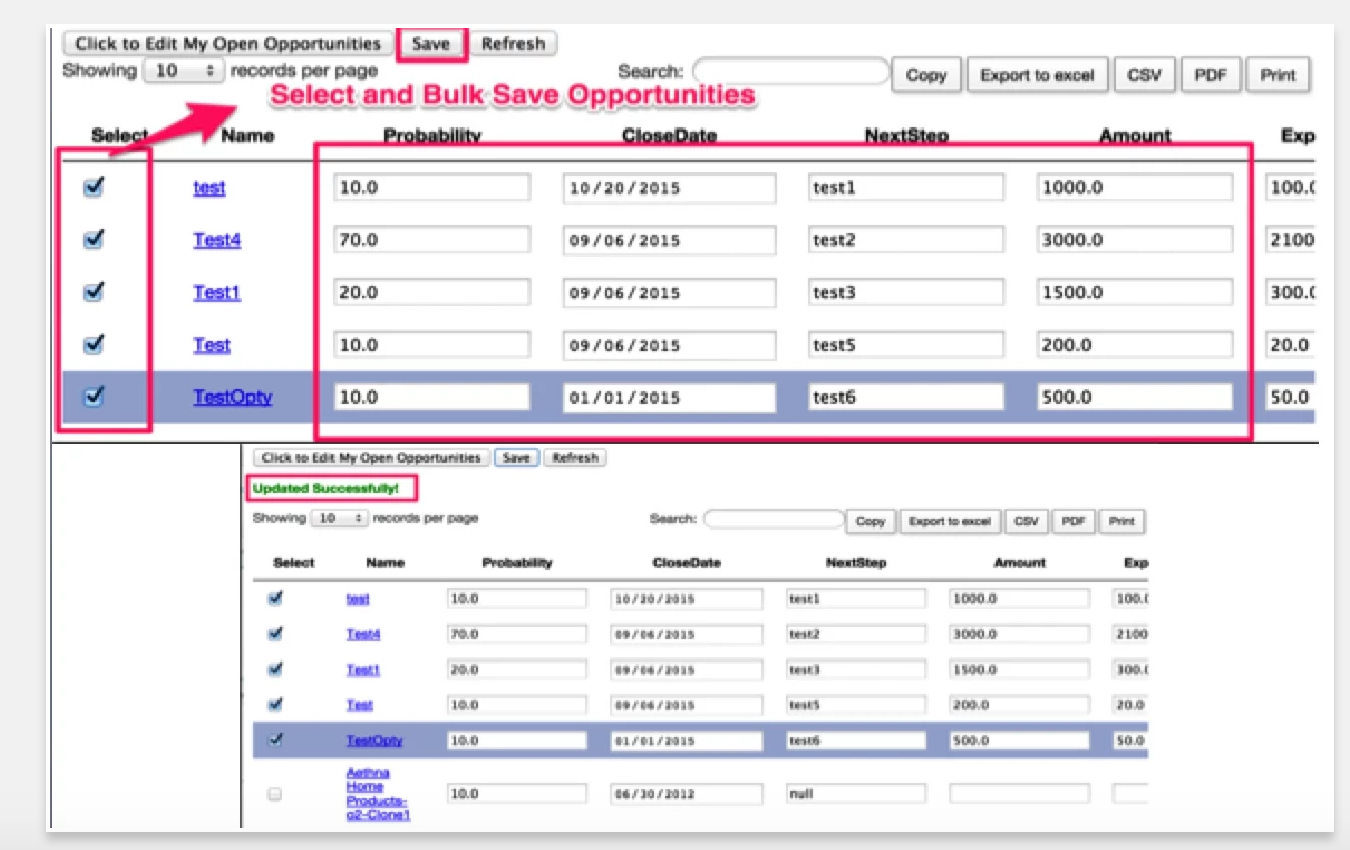The image size is (1350, 850).
Task: Click Print button in the lower view
Action: click(1122, 521)
